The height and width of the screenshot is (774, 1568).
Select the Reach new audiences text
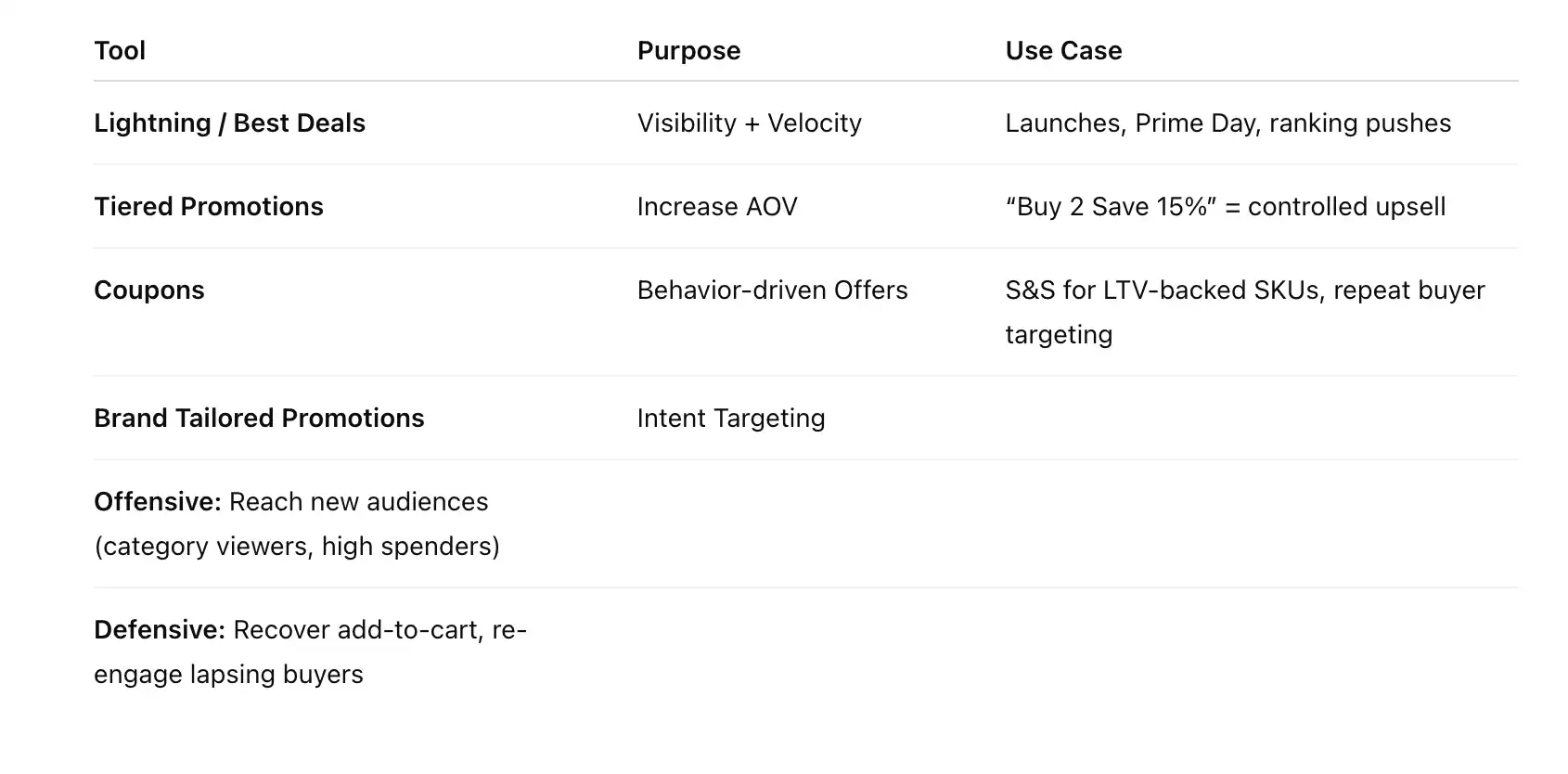pos(358,502)
